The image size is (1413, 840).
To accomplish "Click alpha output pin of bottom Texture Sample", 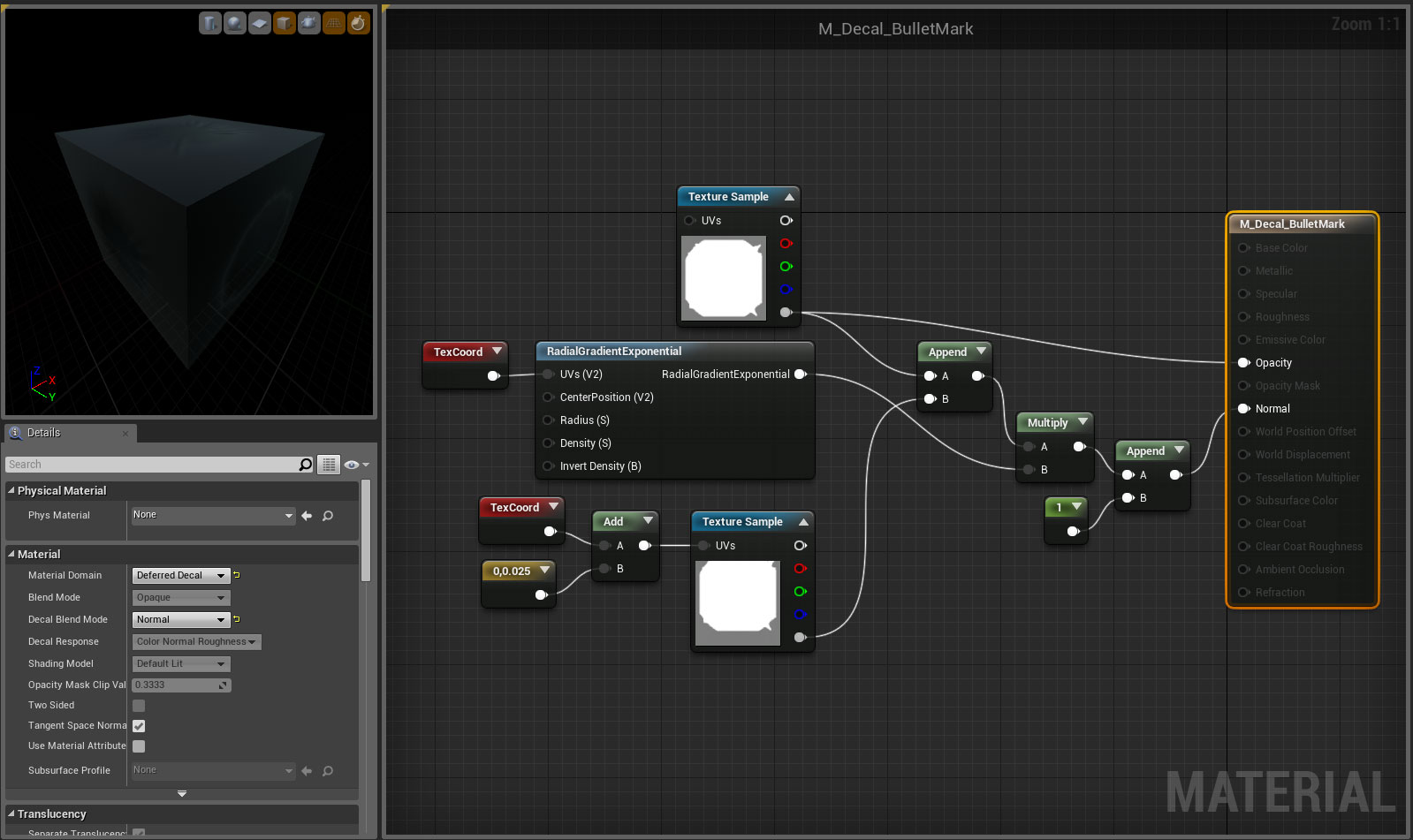I will click(x=800, y=638).
